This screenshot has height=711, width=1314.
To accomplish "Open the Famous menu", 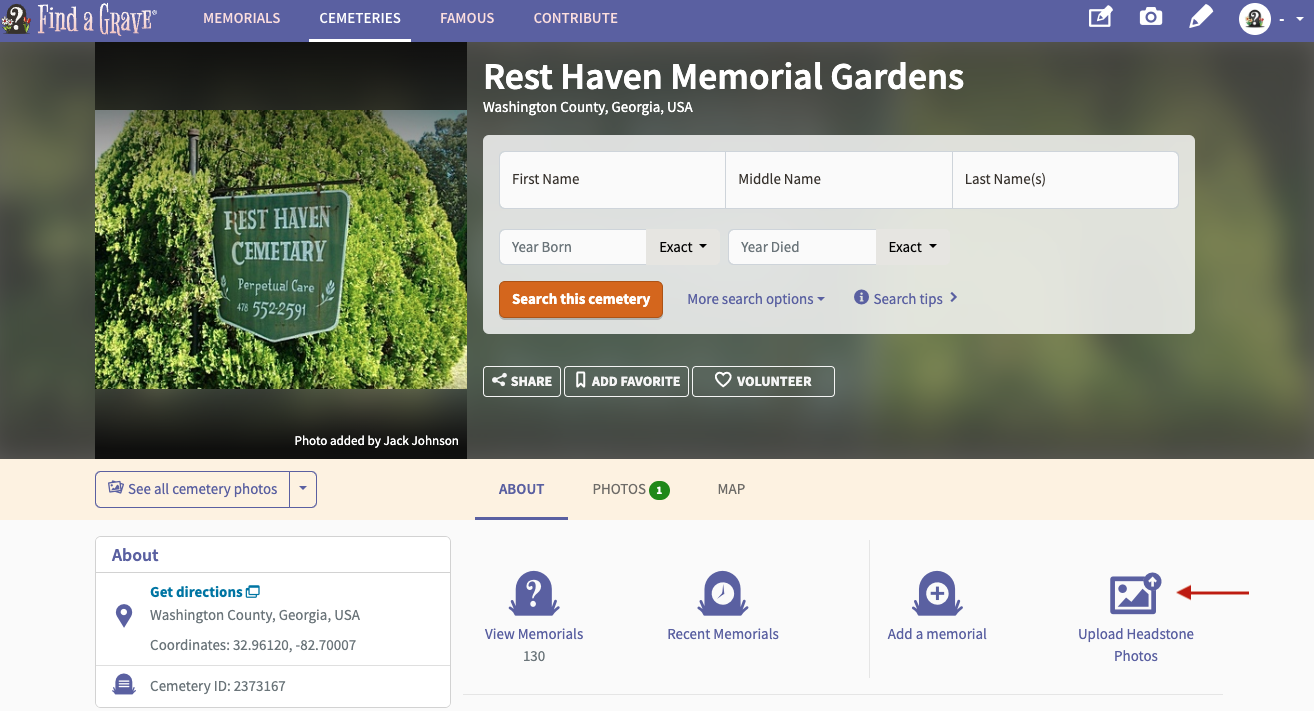I will point(467,18).
